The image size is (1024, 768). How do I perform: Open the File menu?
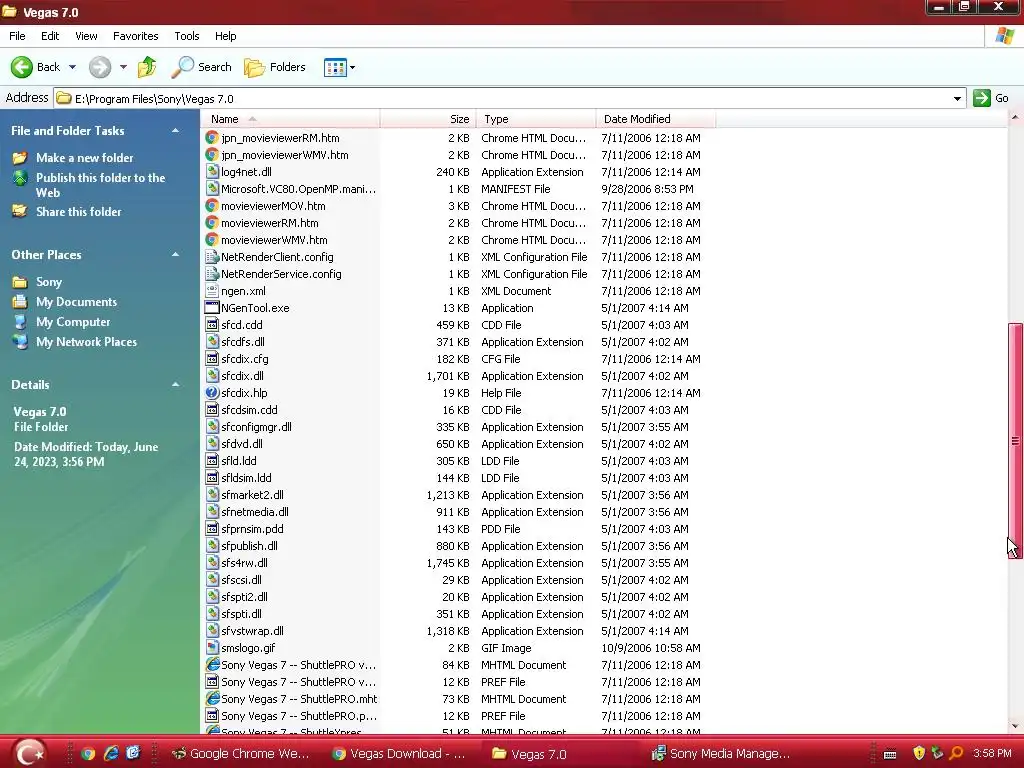point(17,36)
